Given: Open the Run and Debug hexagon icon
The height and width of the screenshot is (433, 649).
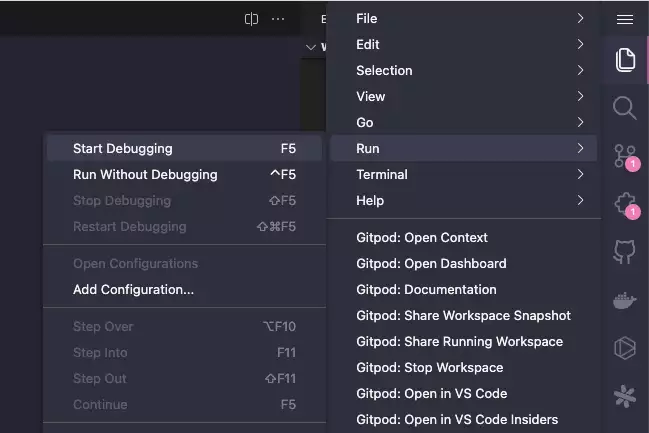Looking at the screenshot, I should (x=625, y=348).
